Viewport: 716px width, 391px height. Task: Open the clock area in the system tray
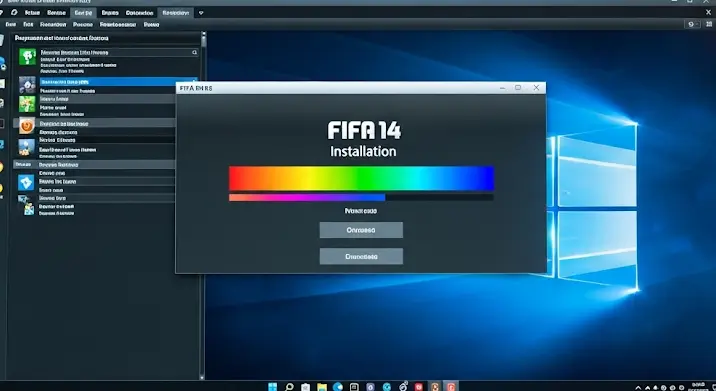pyautogui.click(x=699, y=387)
